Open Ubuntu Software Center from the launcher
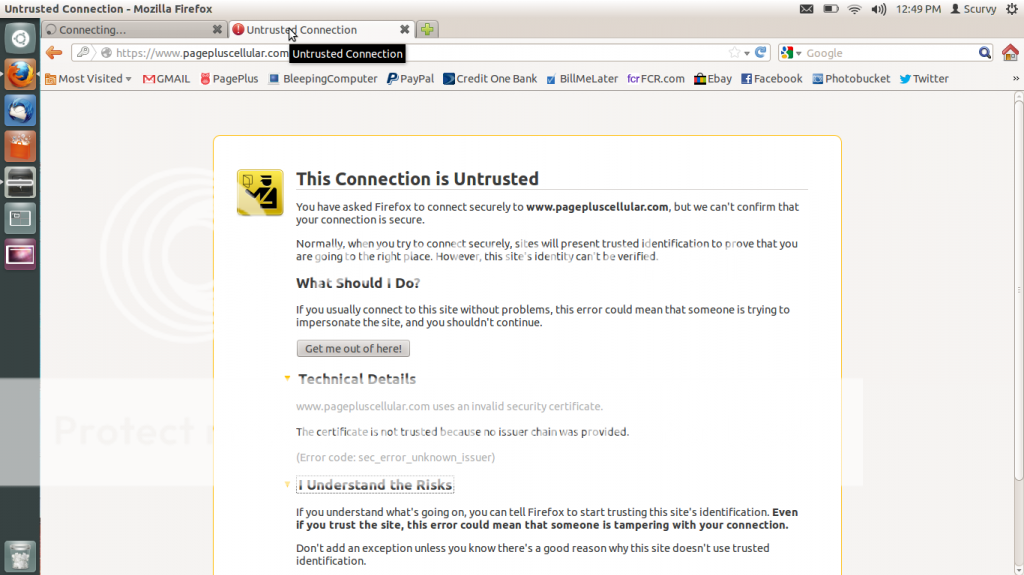This screenshot has width=1024, height=575. (20, 146)
